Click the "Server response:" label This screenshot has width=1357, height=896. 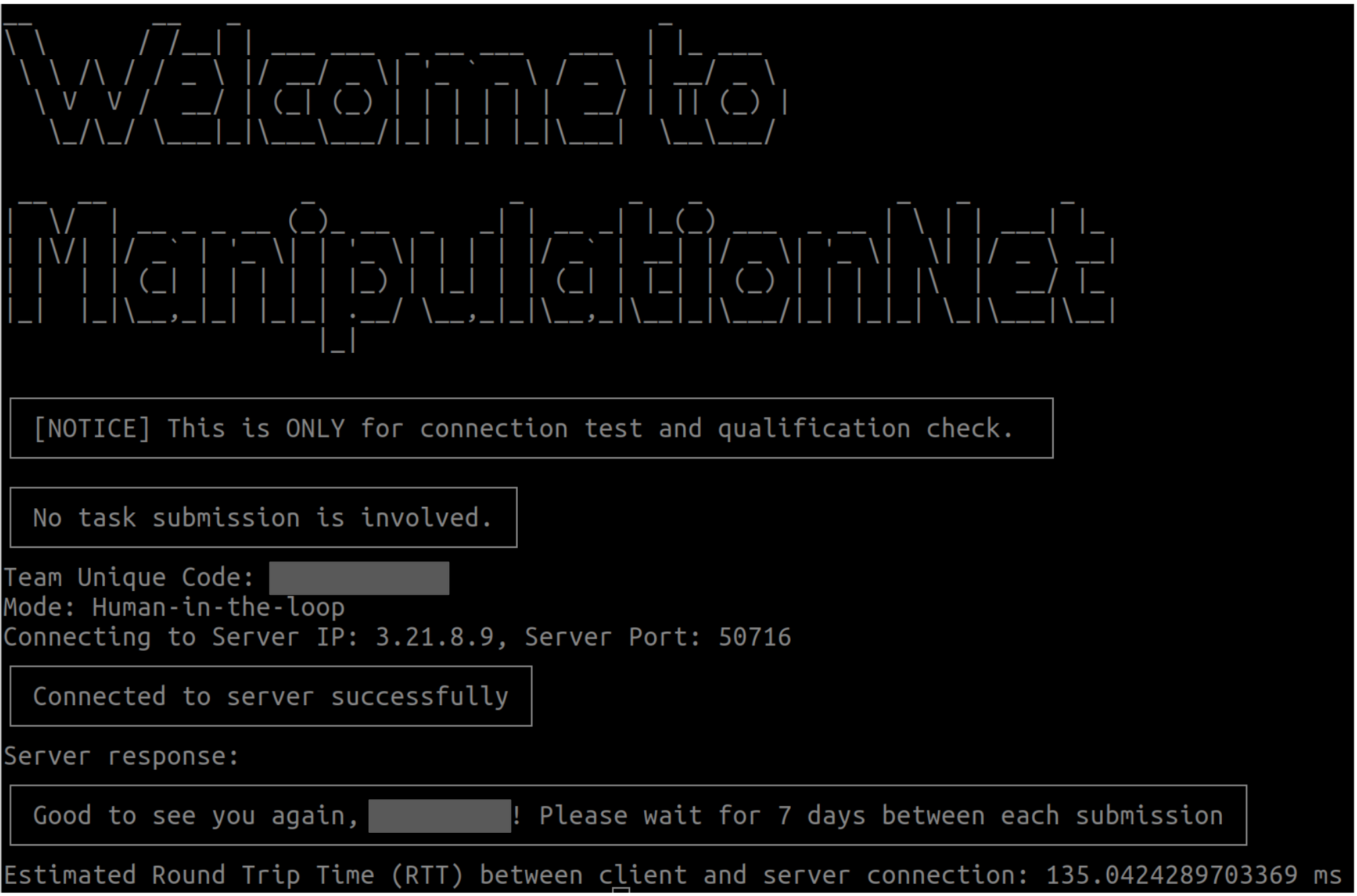tap(122, 756)
